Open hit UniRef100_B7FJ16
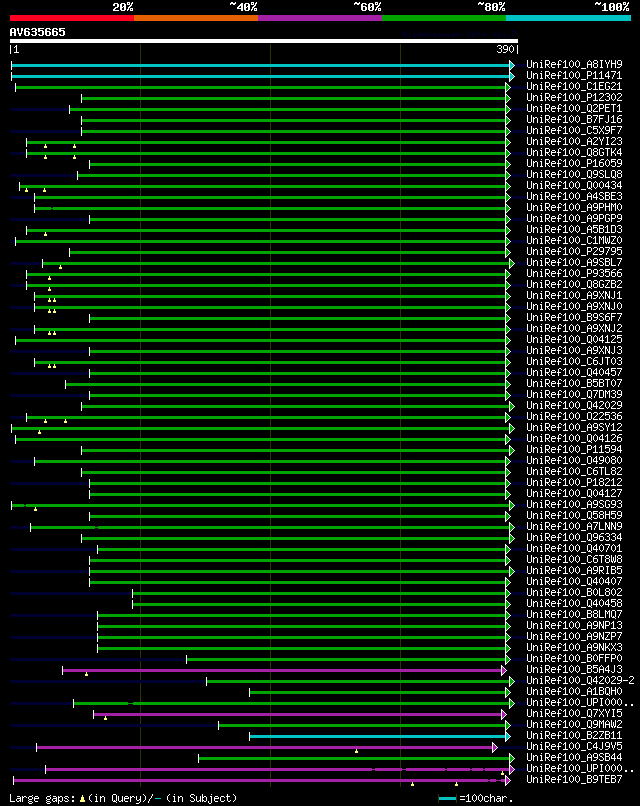Image resolution: width=640 pixels, height=806 pixels. (574, 119)
